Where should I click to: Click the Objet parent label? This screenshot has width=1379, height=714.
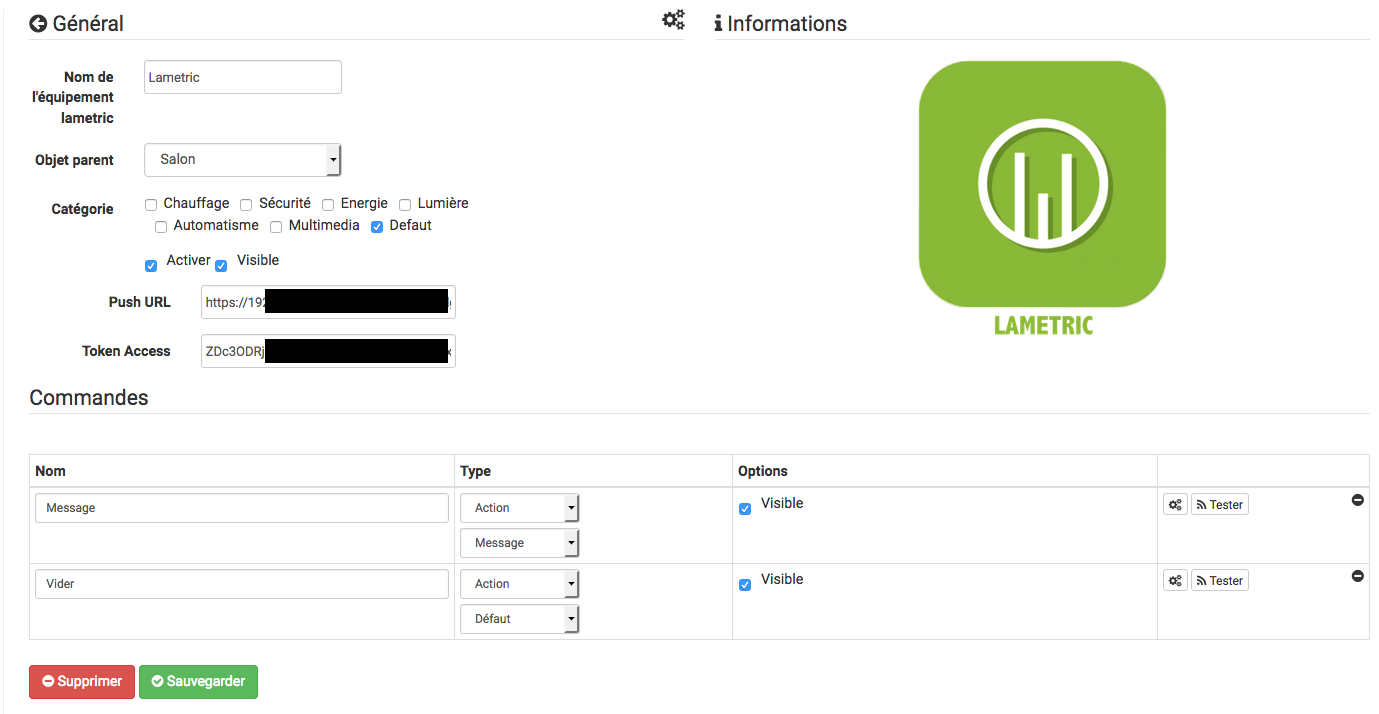point(74,160)
